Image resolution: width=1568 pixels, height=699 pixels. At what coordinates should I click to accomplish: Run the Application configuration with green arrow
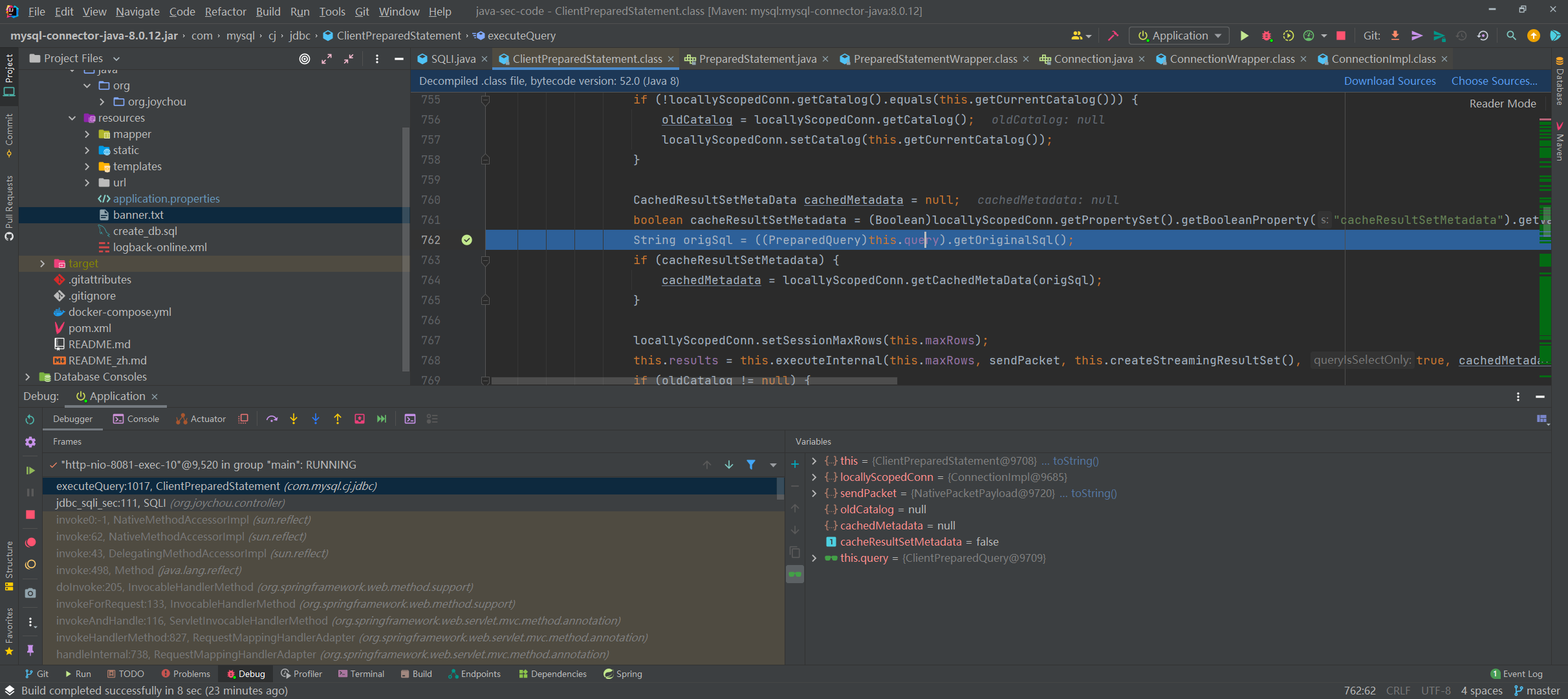(x=1245, y=36)
